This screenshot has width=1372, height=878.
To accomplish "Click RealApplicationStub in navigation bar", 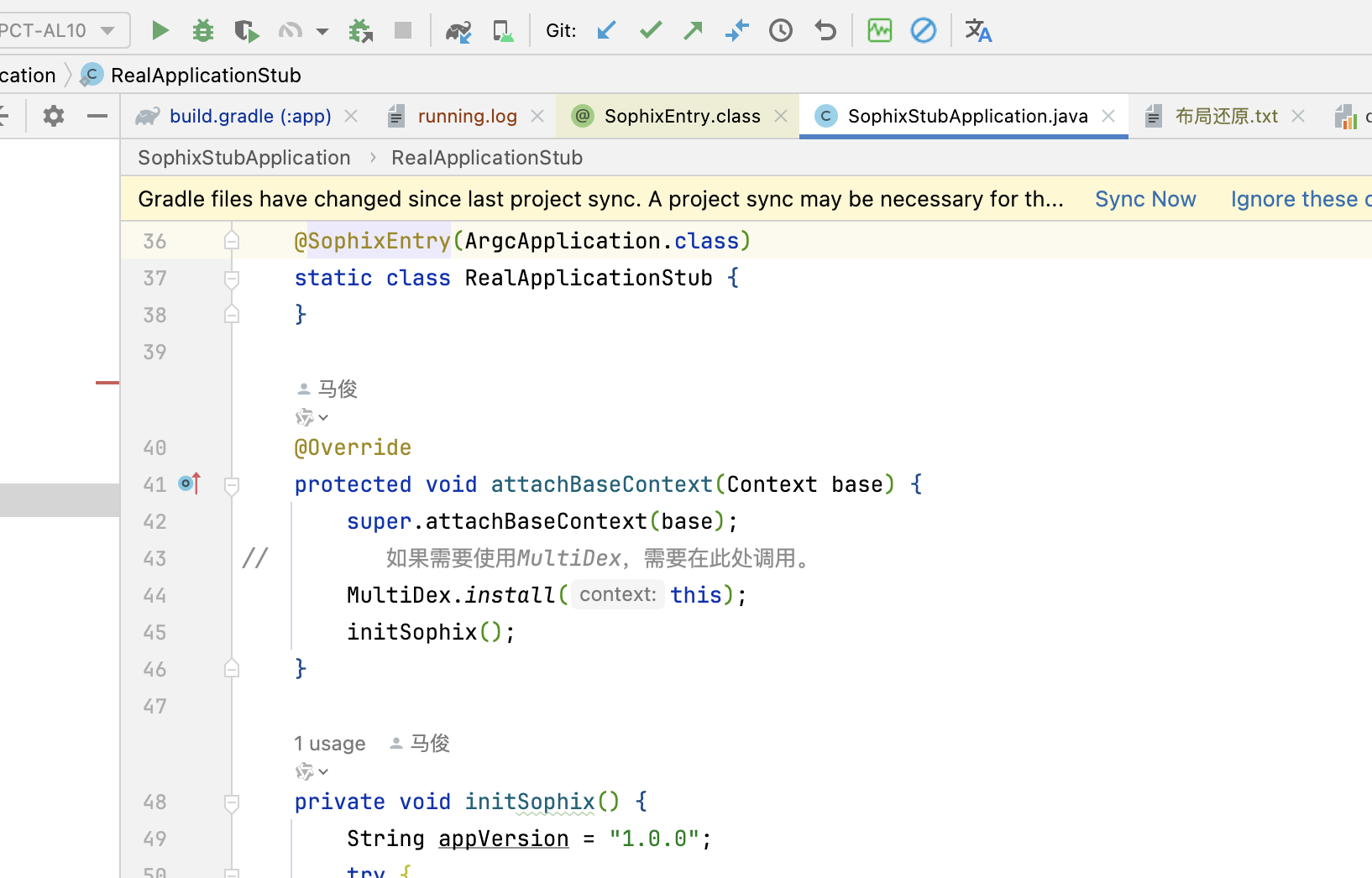I will pyautogui.click(x=206, y=76).
